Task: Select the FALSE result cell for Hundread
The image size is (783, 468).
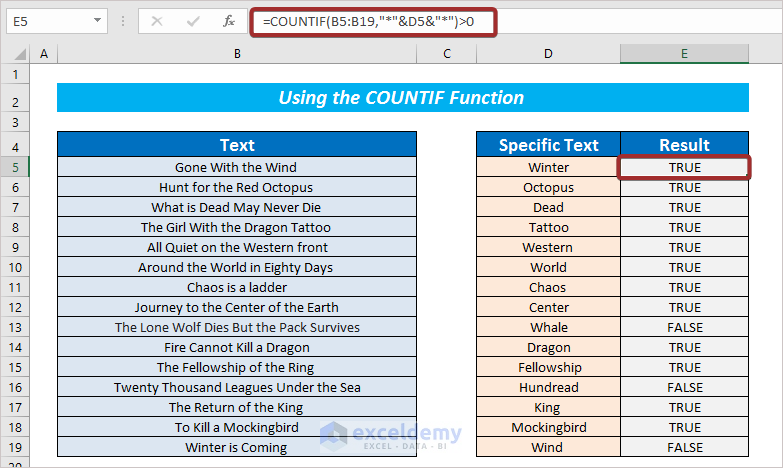Action: [684, 387]
